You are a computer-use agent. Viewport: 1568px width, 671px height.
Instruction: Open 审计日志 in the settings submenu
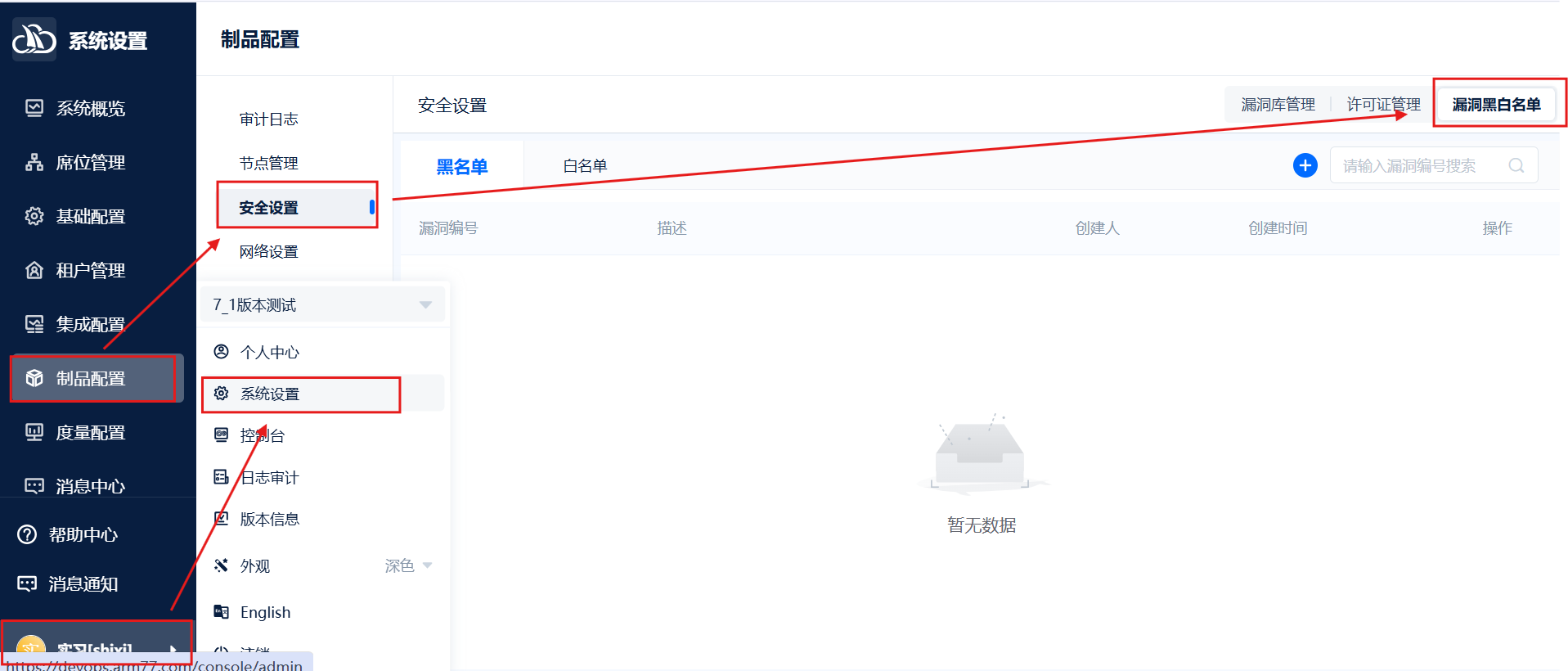pos(268,119)
